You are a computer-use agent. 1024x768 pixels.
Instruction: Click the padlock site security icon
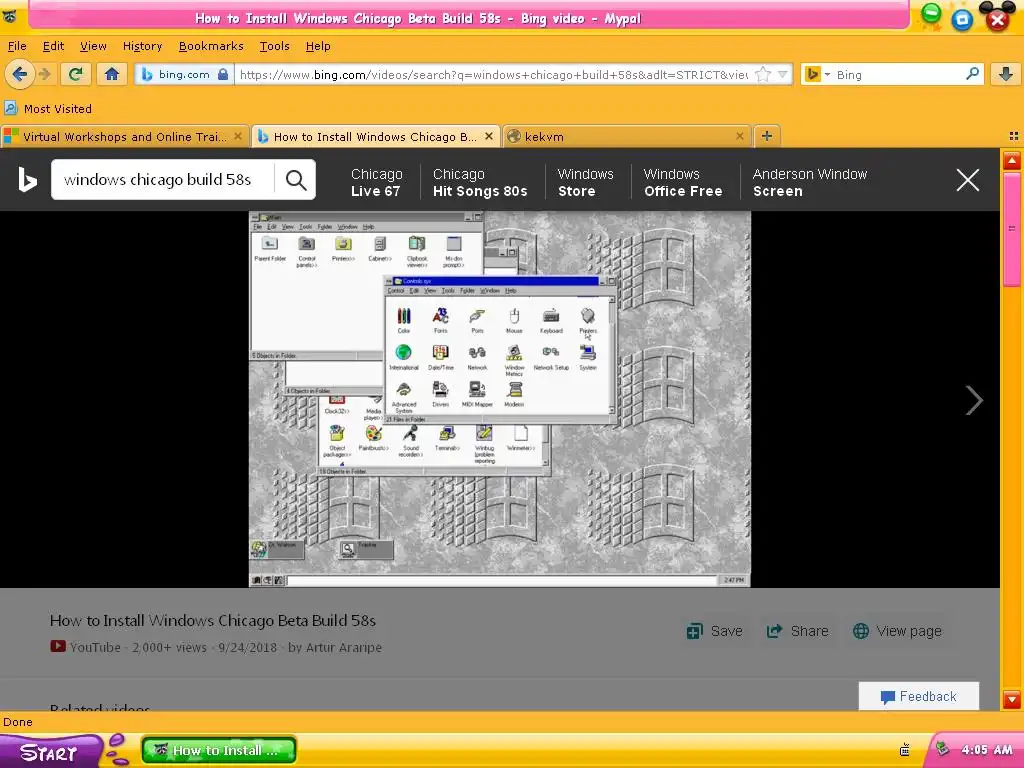[223, 74]
